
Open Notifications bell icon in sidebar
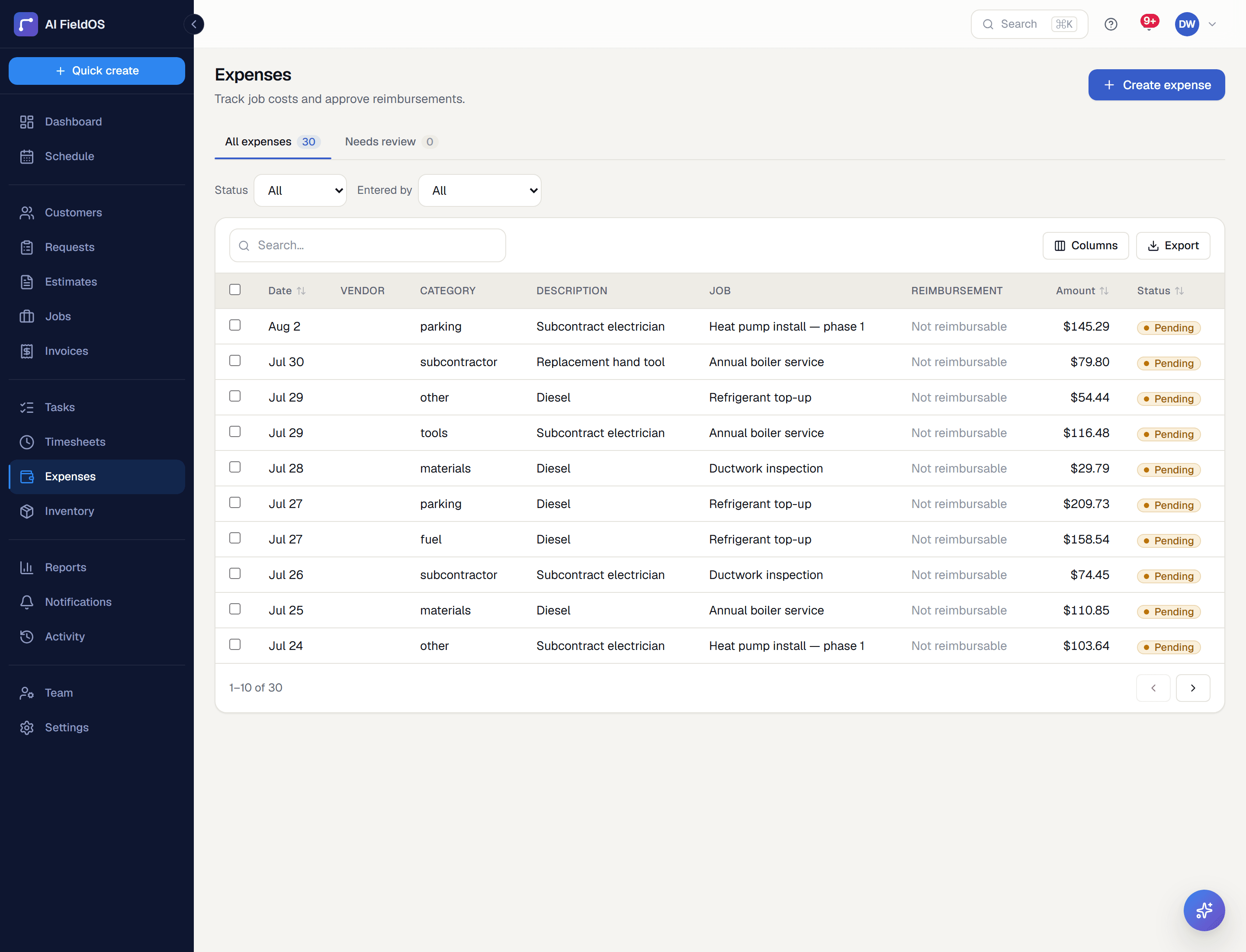pyautogui.click(x=27, y=602)
